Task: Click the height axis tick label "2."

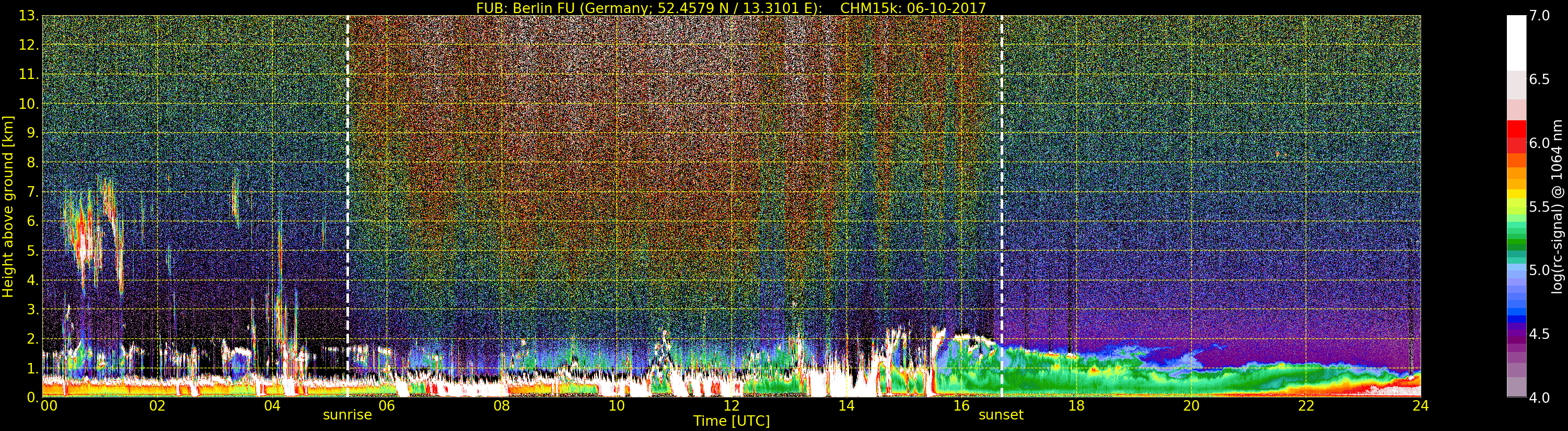Action: (x=32, y=338)
